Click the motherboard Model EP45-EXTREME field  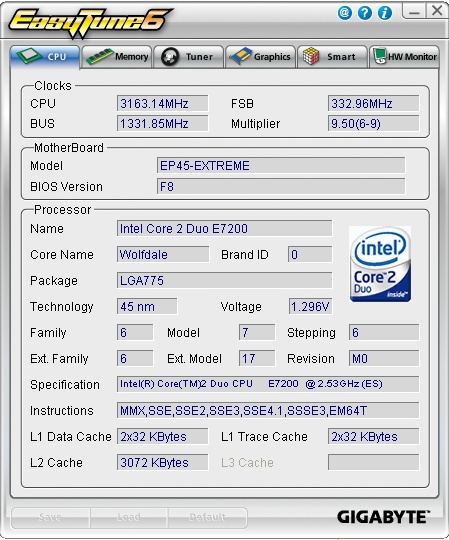281,166
